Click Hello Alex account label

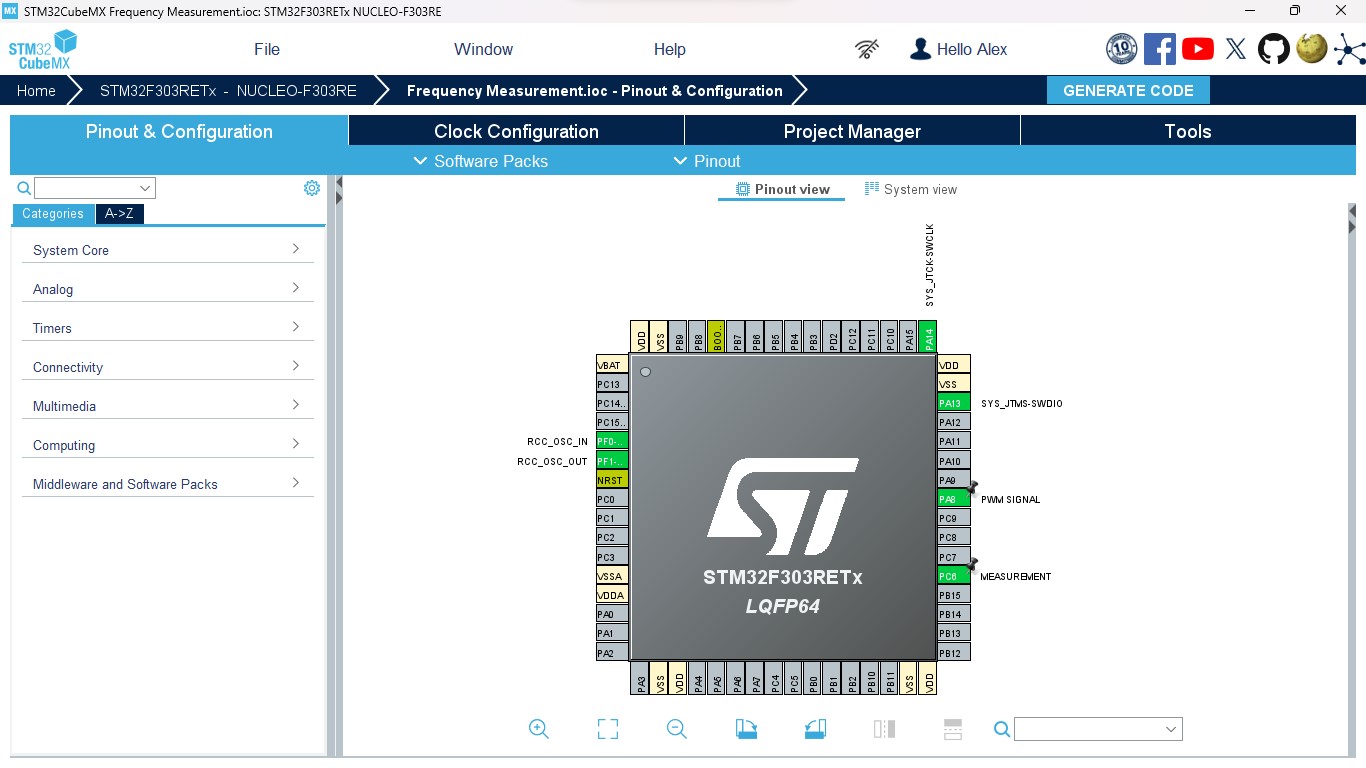(972, 49)
